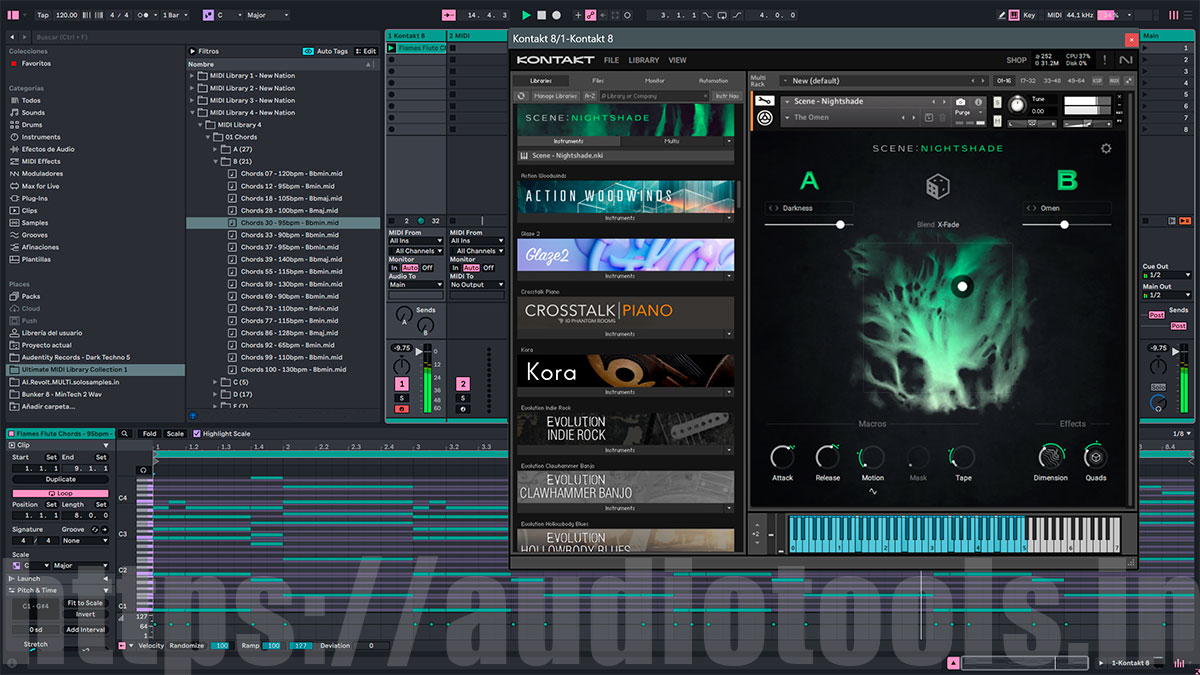Switch to Kontakt Automation tab
The image size is (1200, 675).
click(x=713, y=80)
